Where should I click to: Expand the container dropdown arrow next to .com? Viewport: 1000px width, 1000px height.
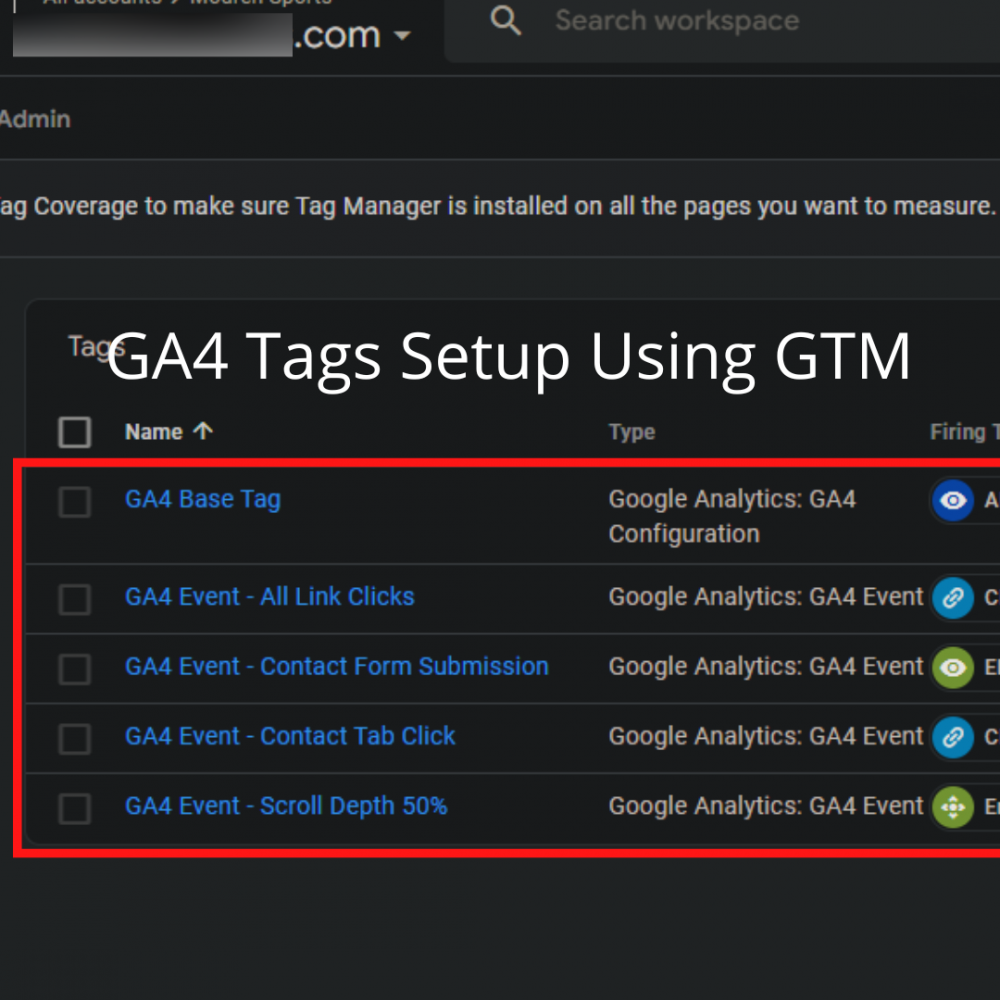click(402, 36)
